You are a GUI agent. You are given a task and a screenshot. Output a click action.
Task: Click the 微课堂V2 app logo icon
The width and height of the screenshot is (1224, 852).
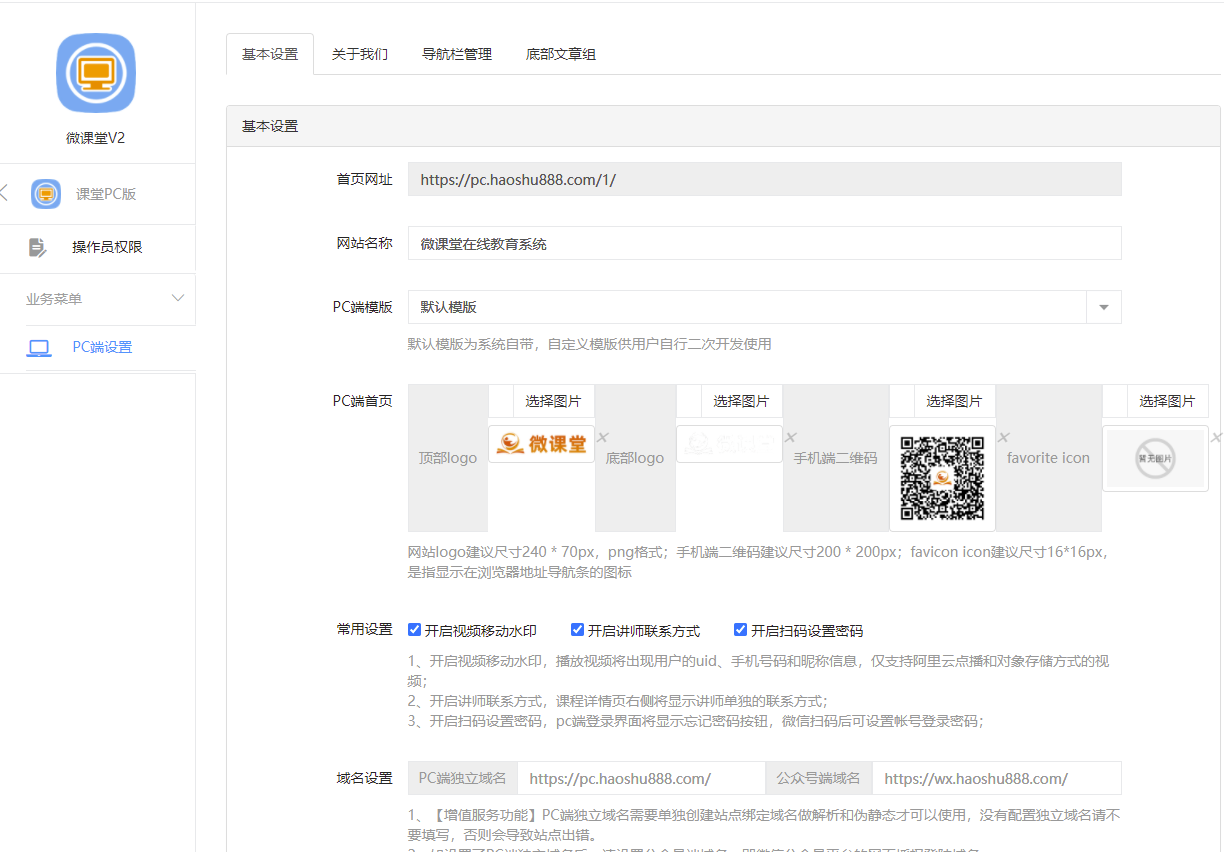point(96,74)
